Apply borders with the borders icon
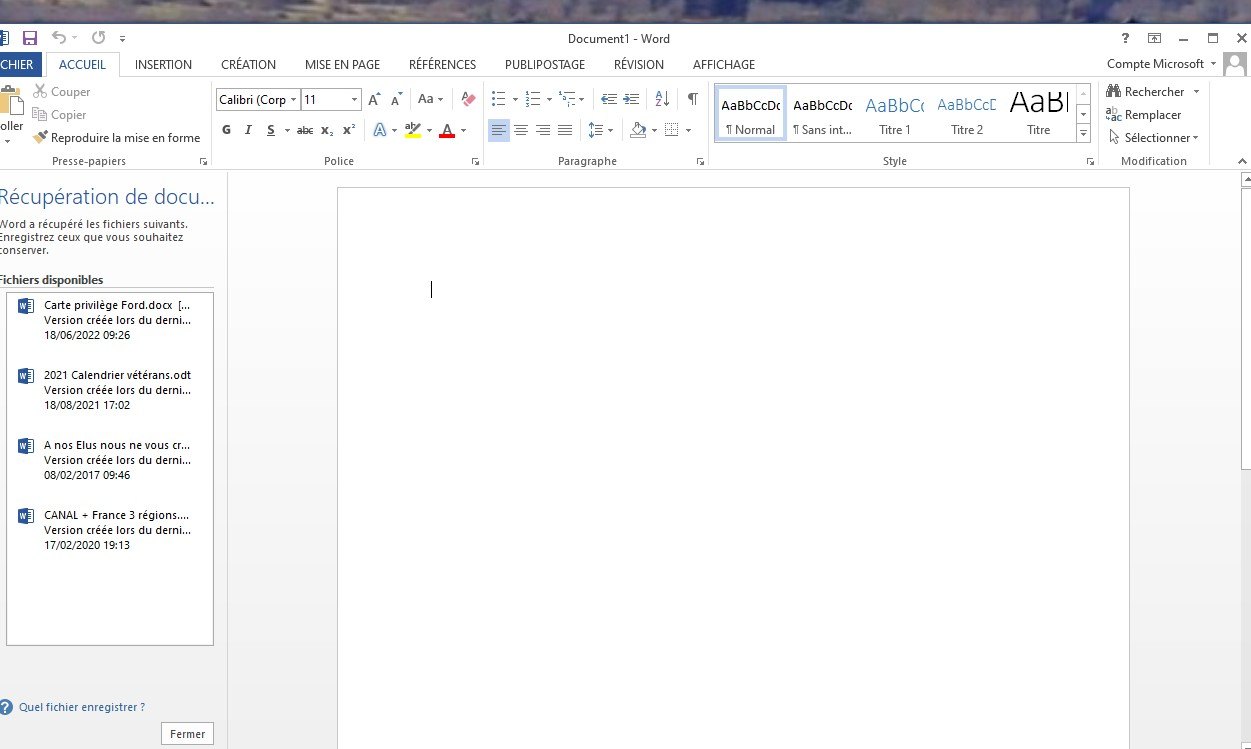The width and height of the screenshot is (1251, 749). (672, 130)
